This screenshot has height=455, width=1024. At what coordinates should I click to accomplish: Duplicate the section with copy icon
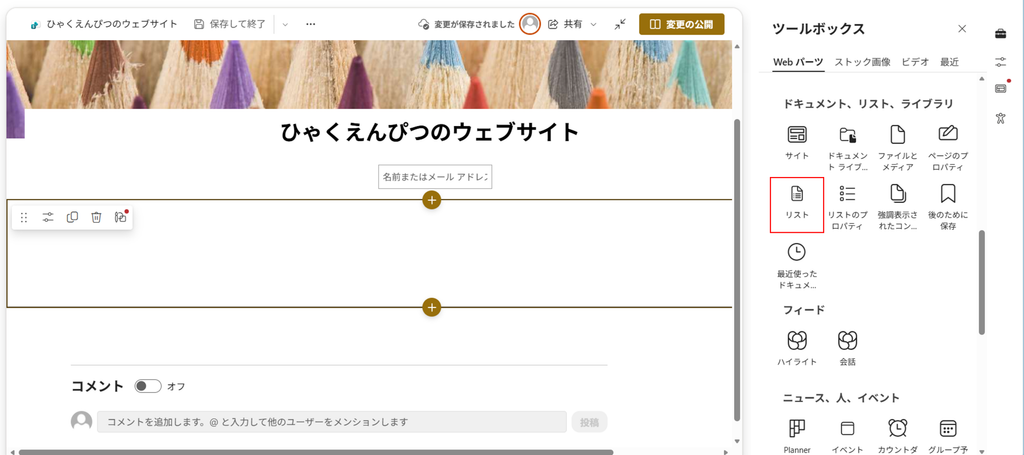[72, 217]
